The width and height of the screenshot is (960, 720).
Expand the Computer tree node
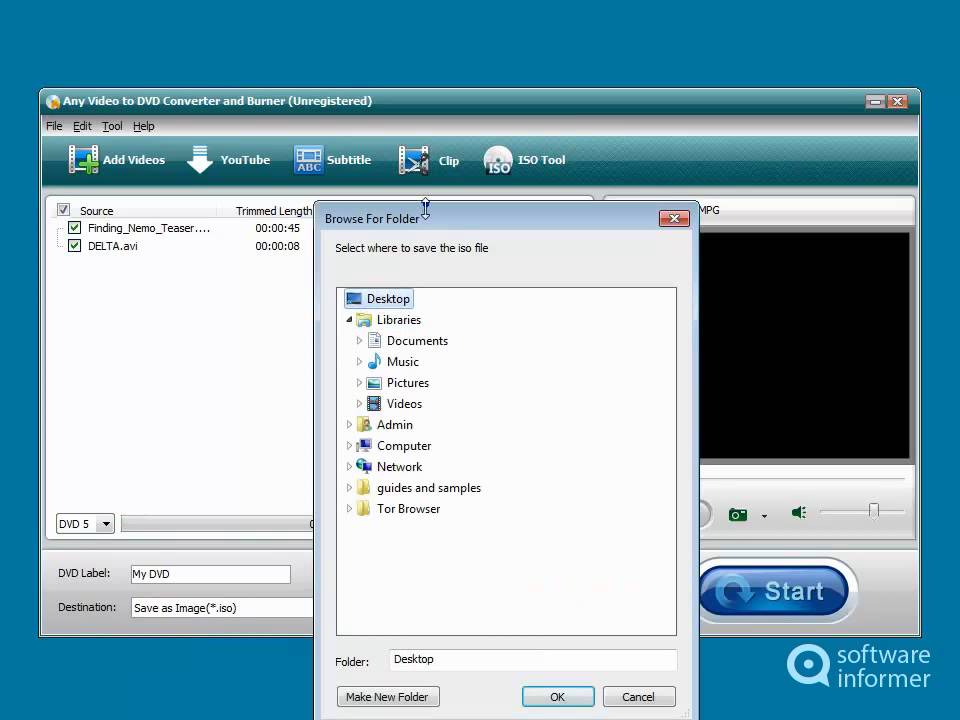click(x=349, y=445)
